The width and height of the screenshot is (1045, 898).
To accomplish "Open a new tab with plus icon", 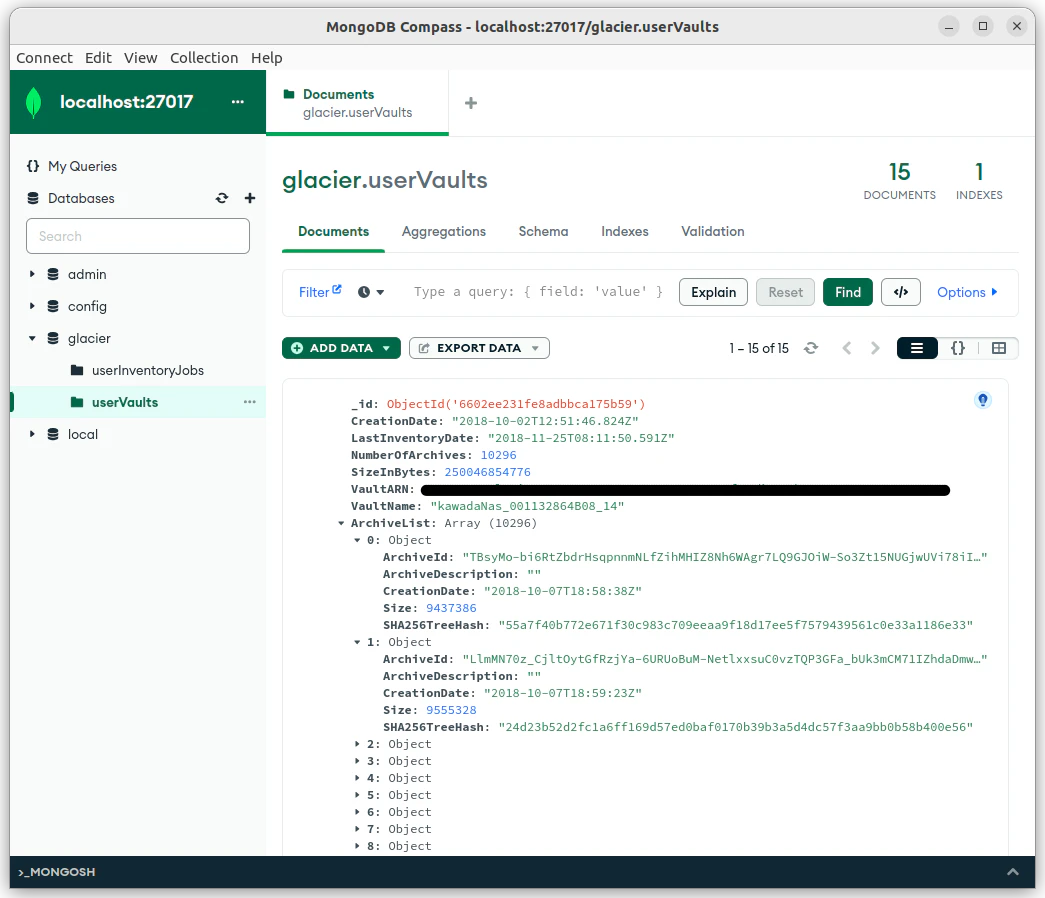I will coord(471,103).
